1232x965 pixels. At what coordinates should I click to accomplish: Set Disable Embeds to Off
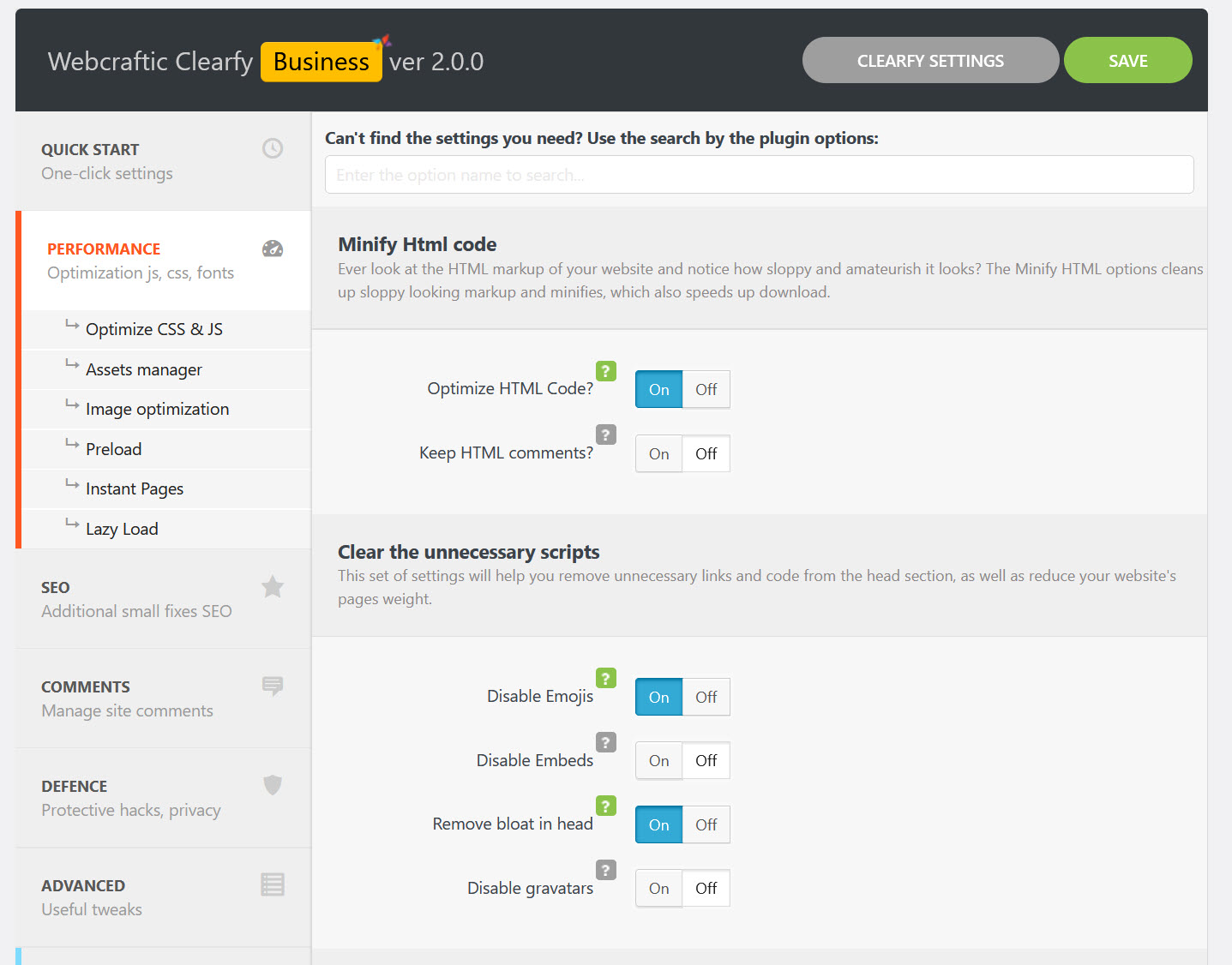[706, 760]
